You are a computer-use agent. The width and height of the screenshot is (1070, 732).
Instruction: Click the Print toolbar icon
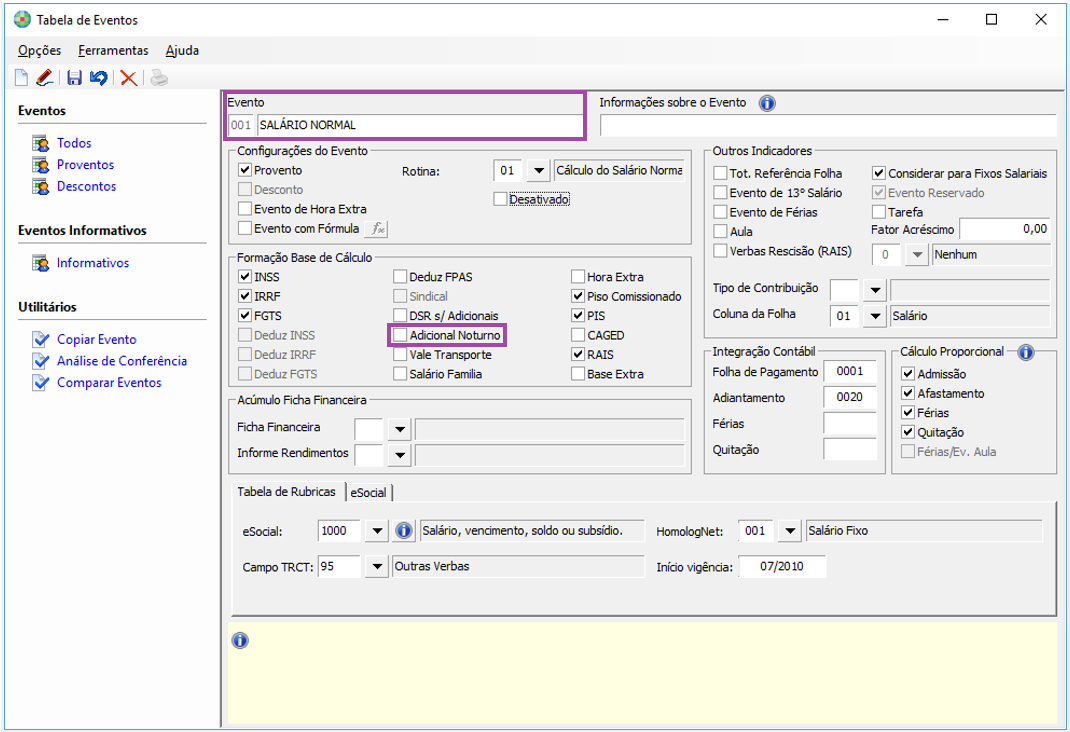[158, 78]
